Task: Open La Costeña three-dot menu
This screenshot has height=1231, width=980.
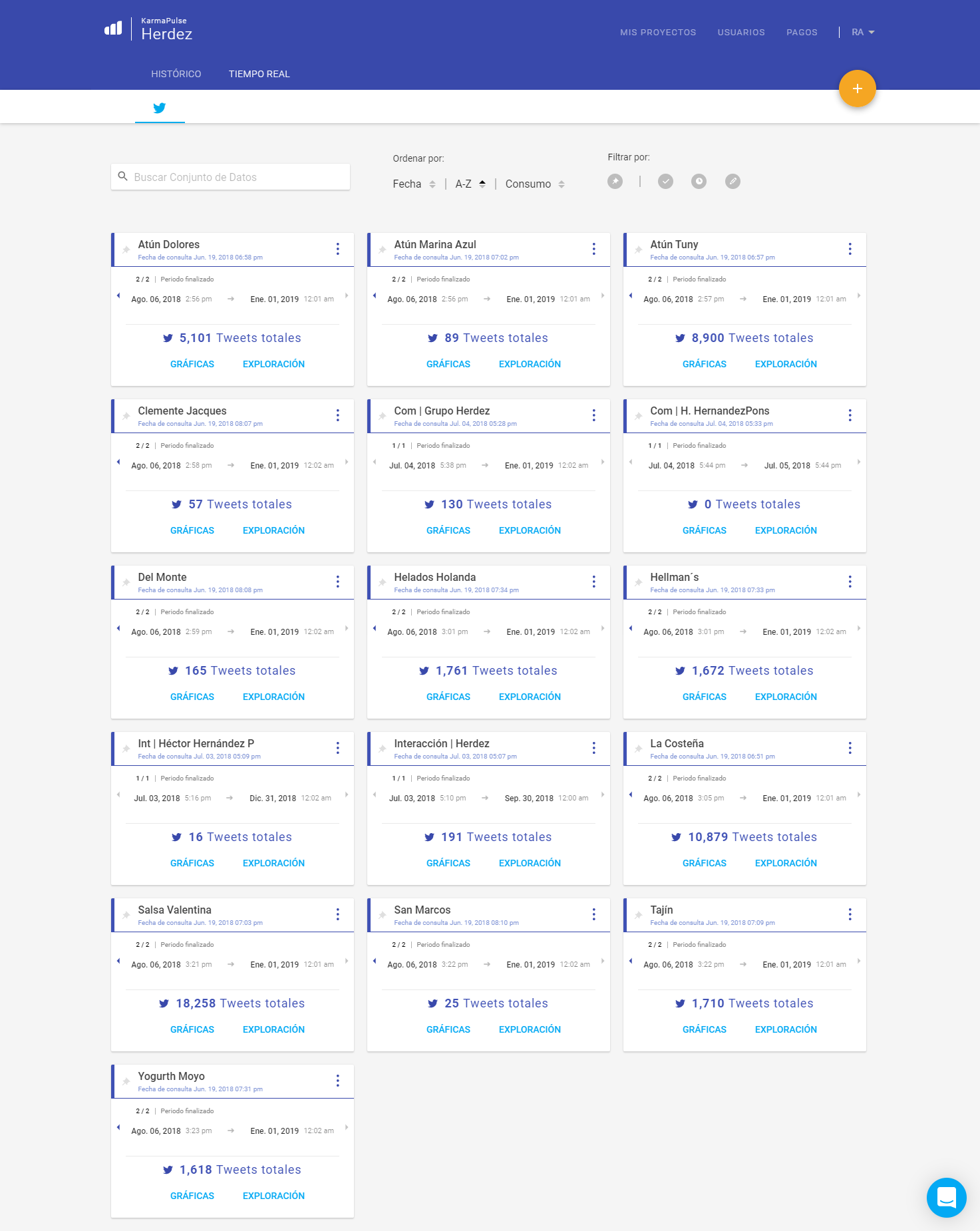Action: pyautogui.click(x=850, y=748)
